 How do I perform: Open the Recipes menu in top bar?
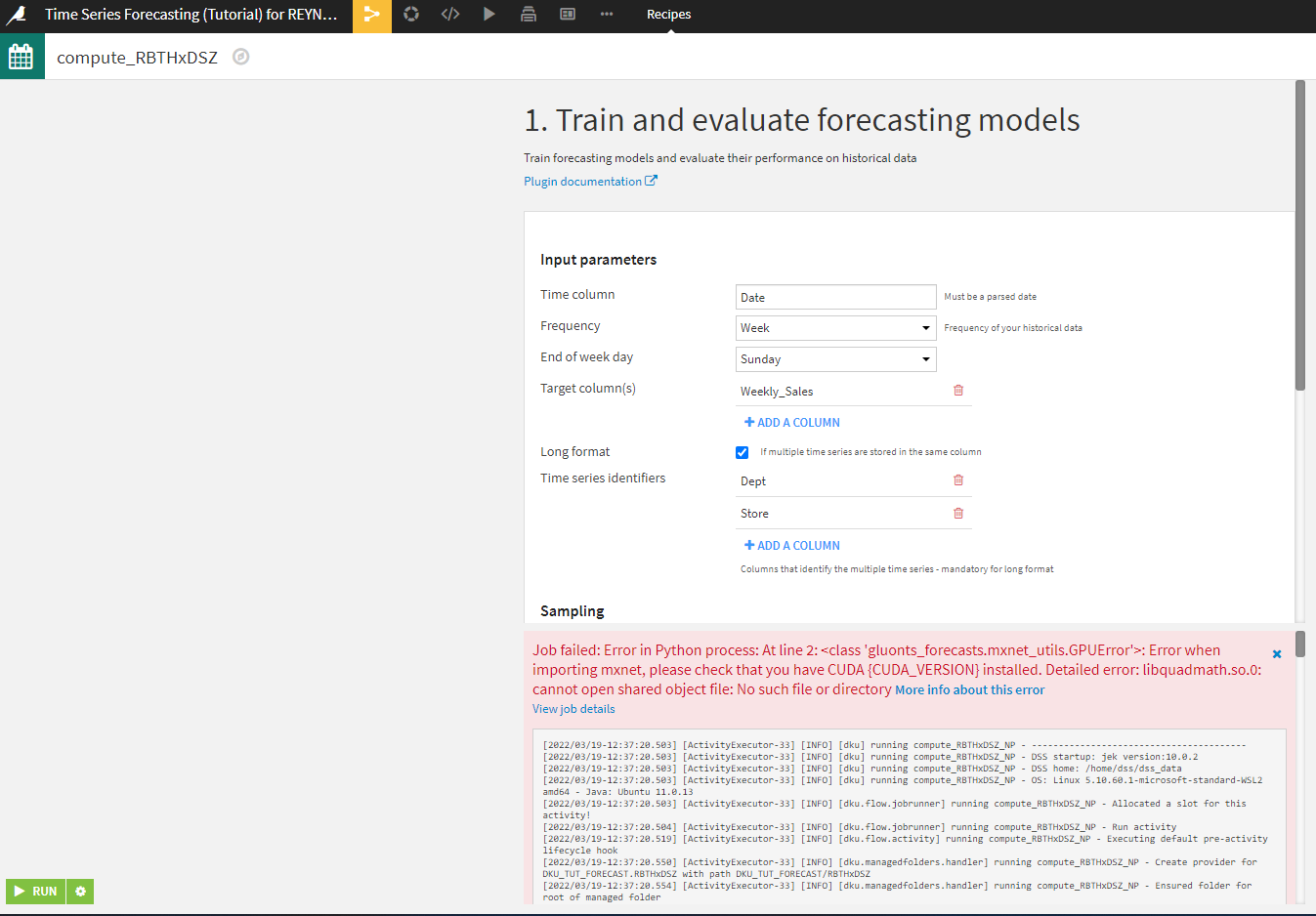[669, 15]
